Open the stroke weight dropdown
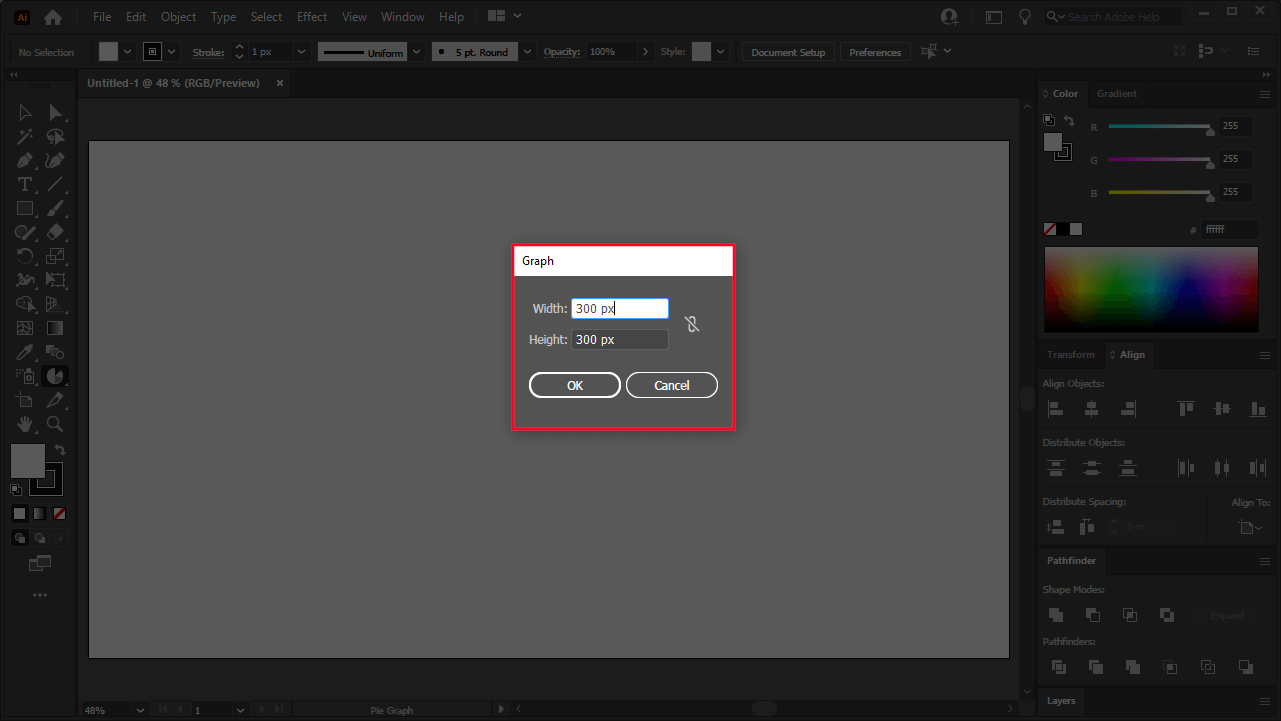 point(302,51)
